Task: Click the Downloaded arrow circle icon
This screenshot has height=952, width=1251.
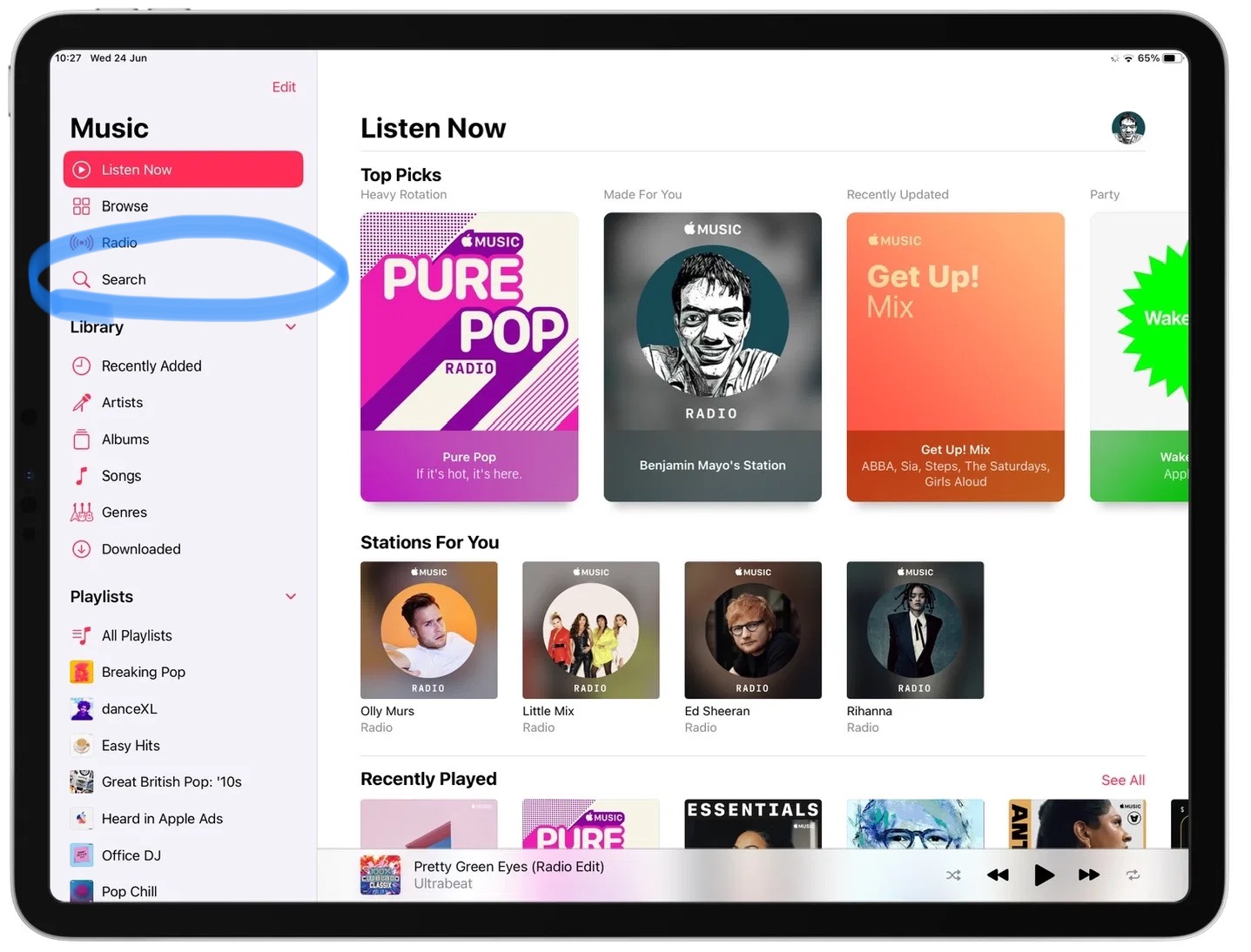Action: tap(81, 549)
